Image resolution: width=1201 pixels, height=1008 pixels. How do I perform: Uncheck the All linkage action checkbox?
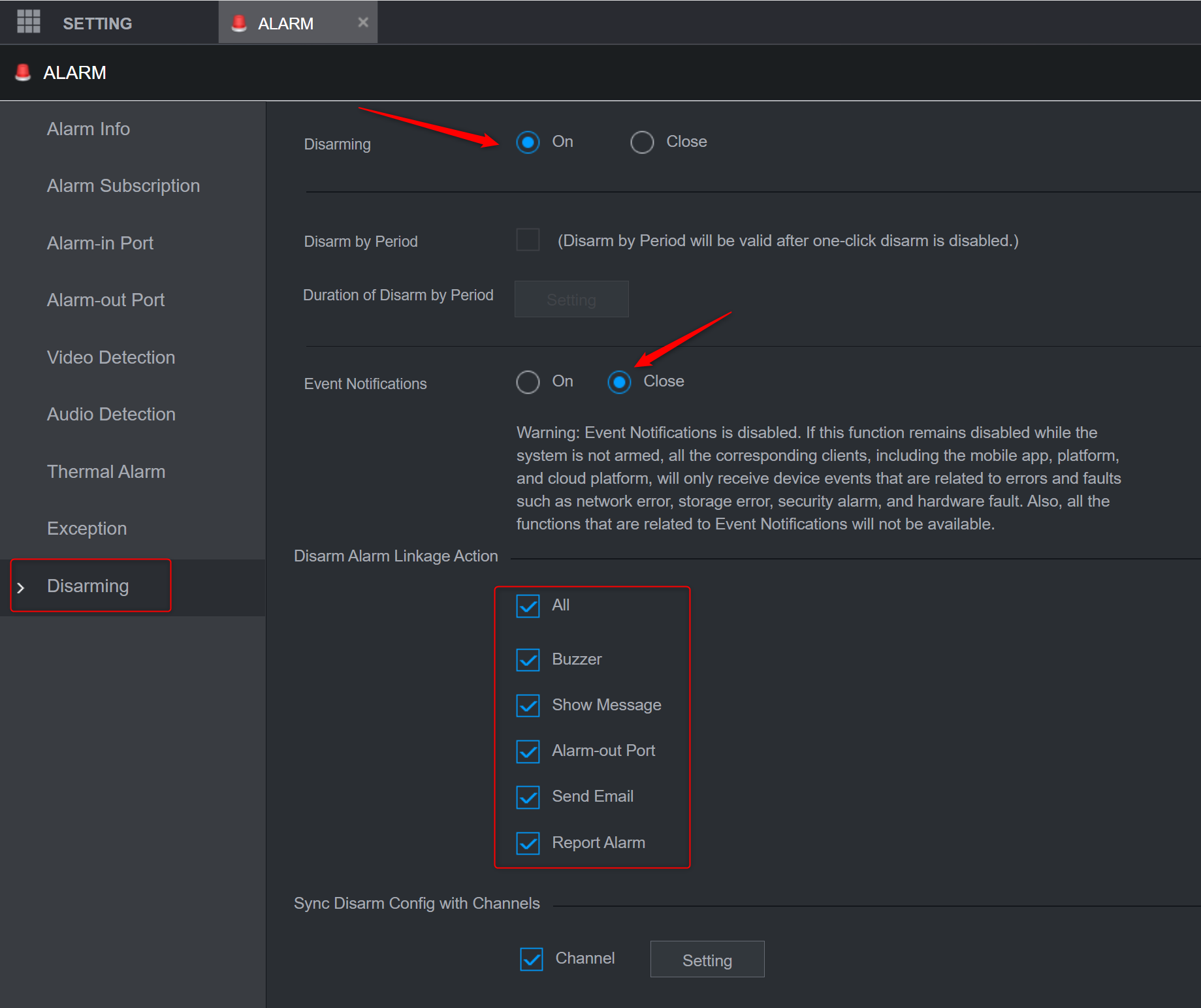click(x=528, y=606)
